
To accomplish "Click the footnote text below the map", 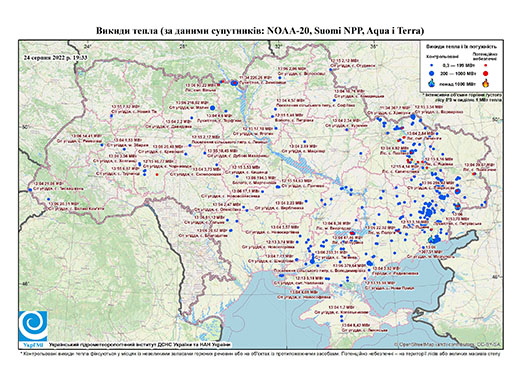I will pyautogui.click(x=261, y=353).
